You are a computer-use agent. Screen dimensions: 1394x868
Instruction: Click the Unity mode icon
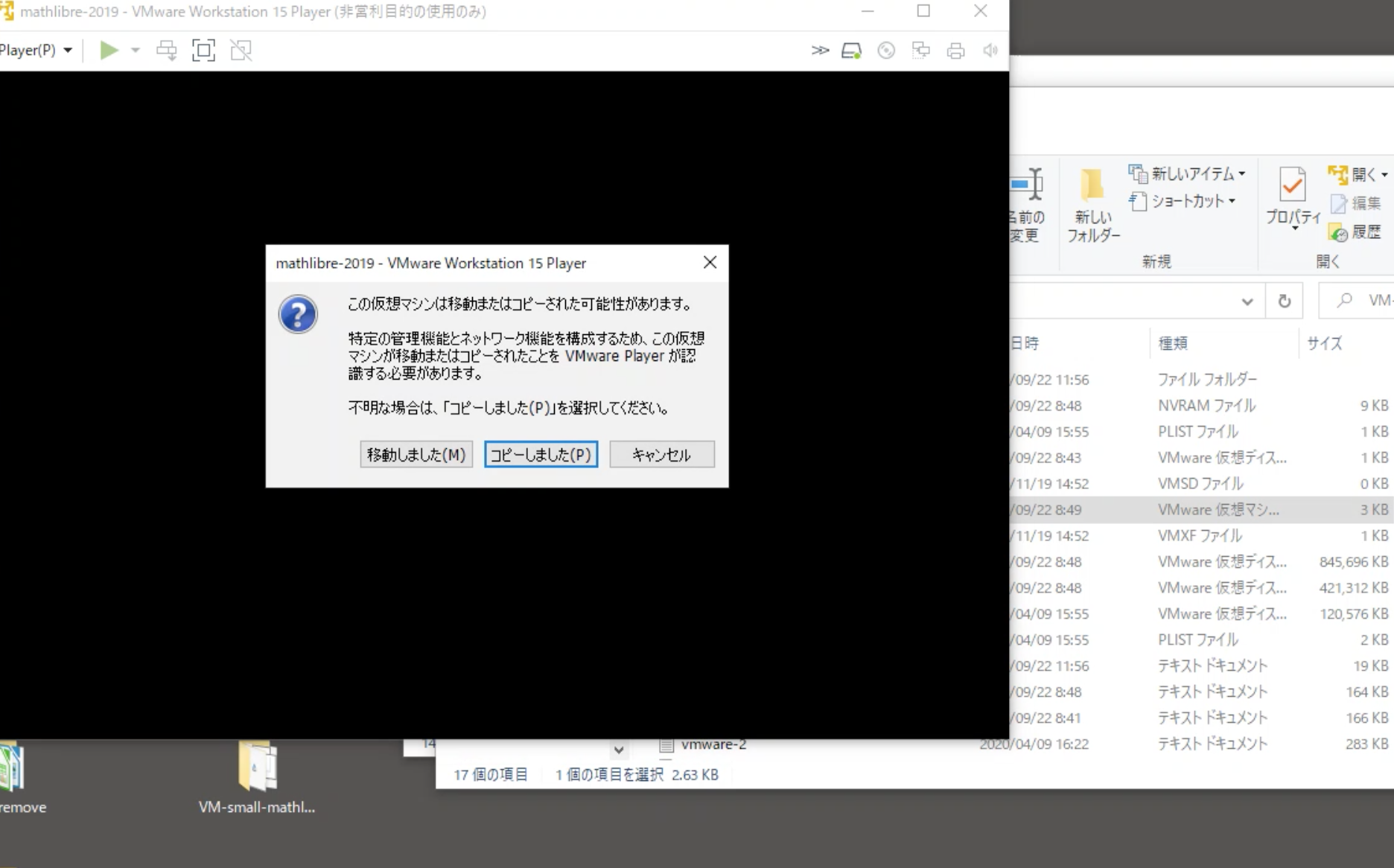click(241, 50)
